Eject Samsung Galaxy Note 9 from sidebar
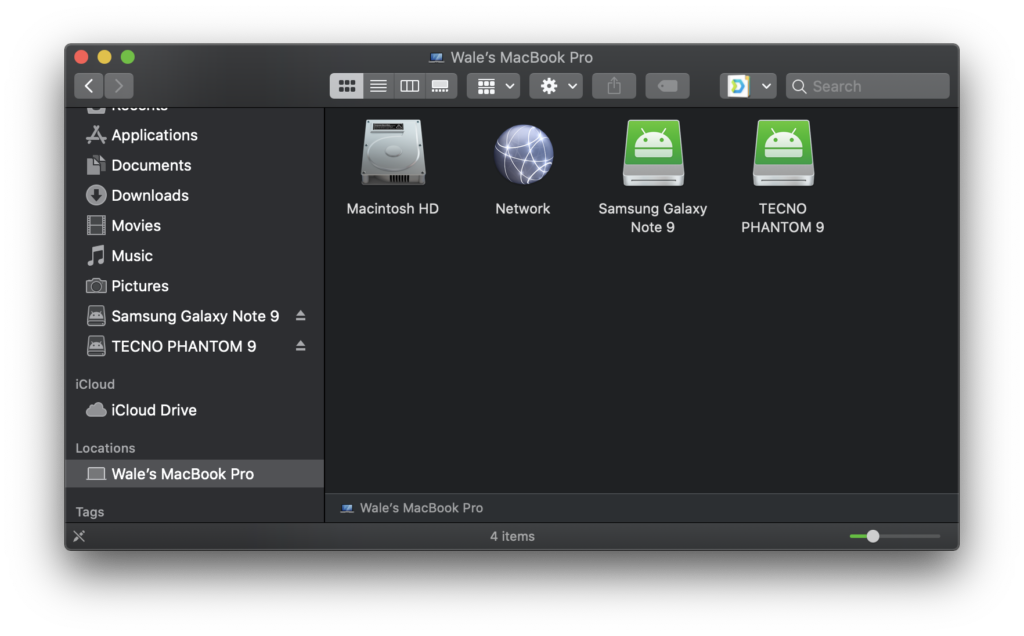The image size is (1024, 636). 300,316
